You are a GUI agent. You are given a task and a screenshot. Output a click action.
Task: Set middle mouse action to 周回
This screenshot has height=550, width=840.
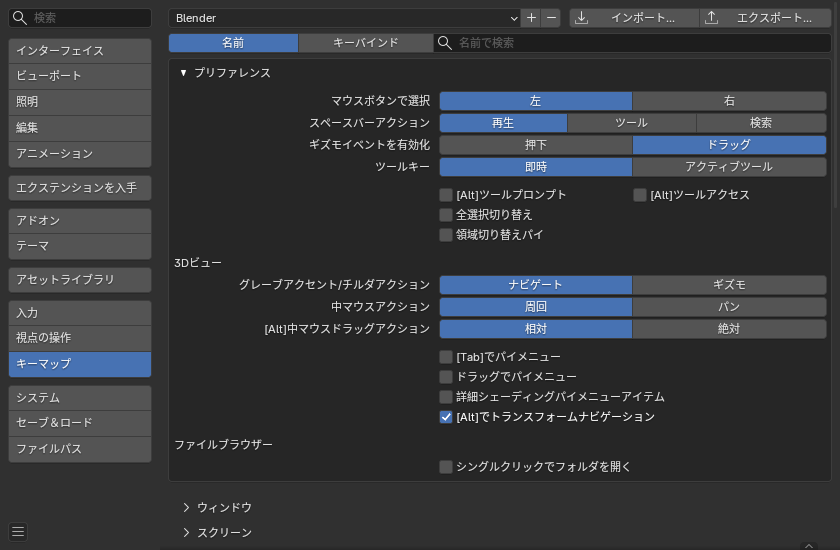tap(536, 306)
